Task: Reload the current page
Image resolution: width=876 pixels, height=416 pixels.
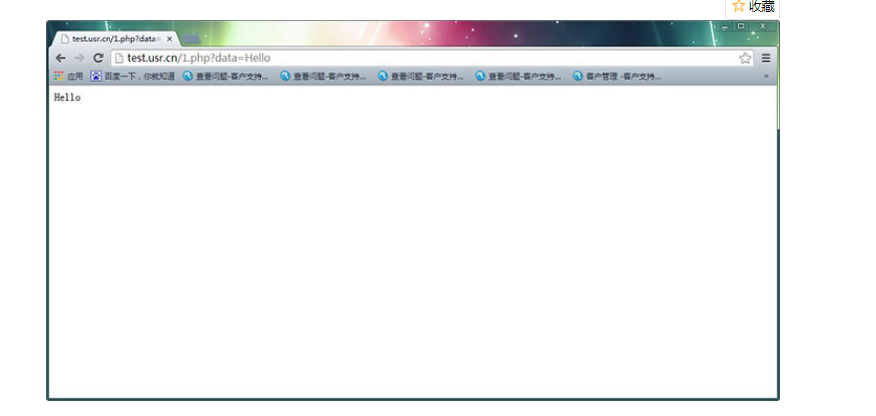Action: click(98, 58)
